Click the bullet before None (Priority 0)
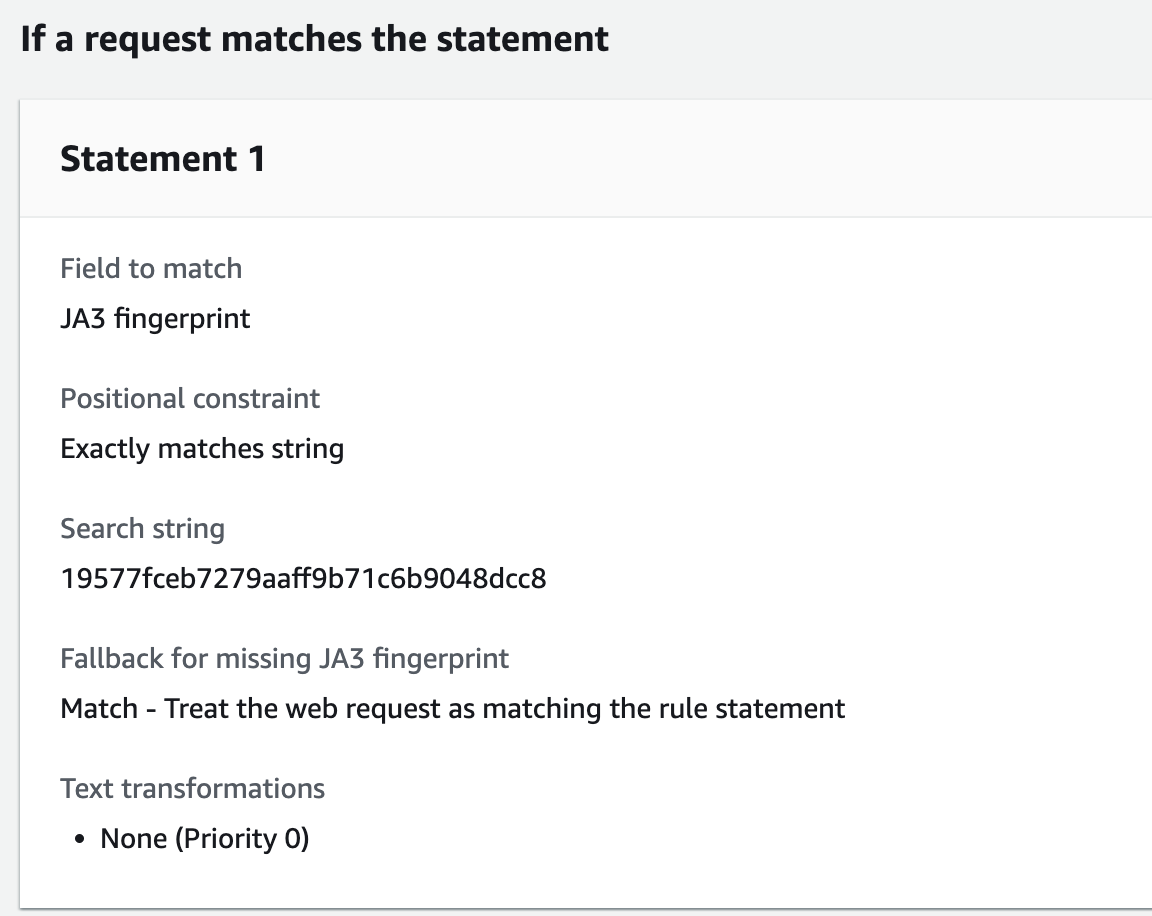This screenshot has height=916, width=1152. [x=82, y=839]
